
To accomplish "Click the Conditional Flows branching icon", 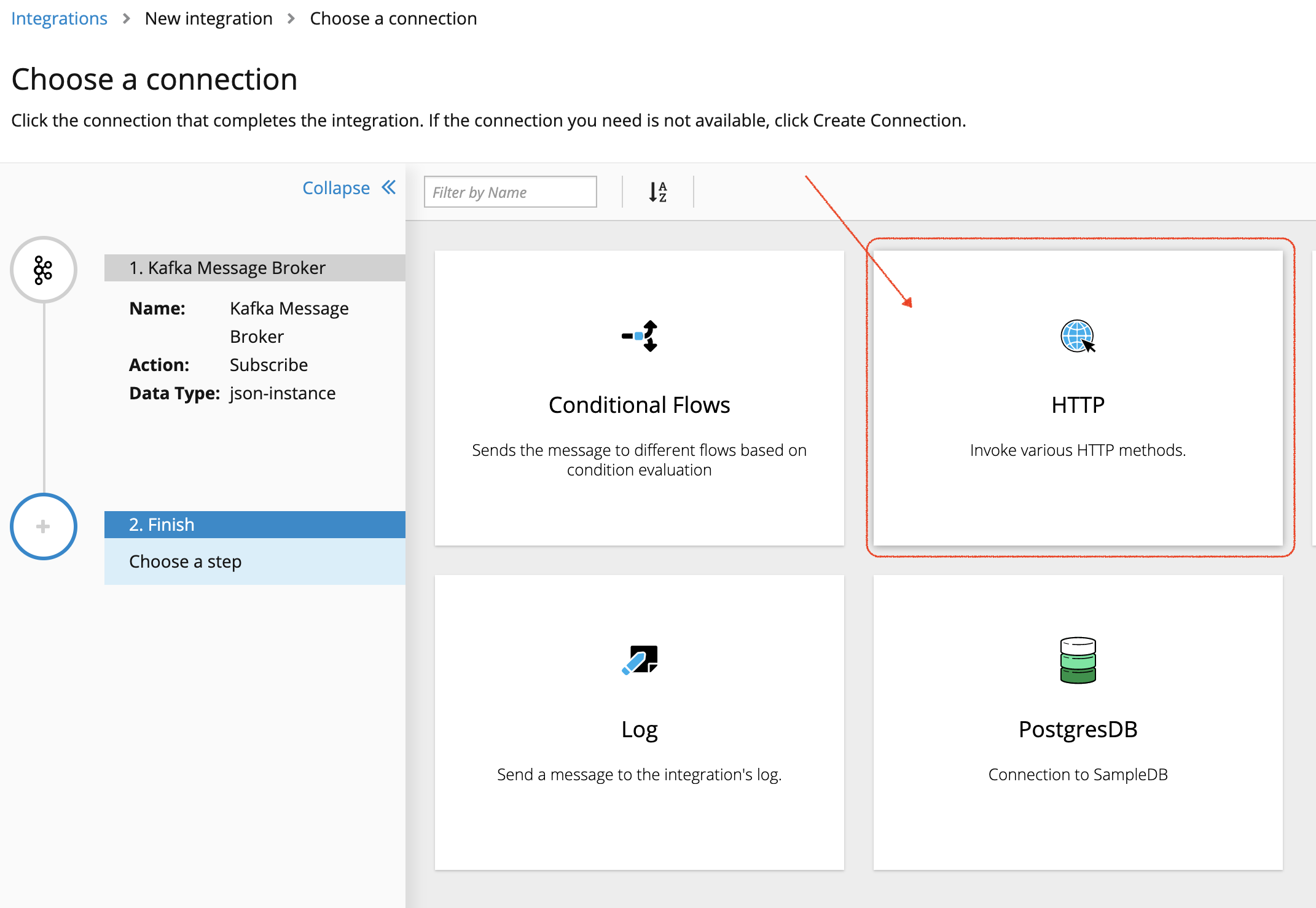I will pos(640,336).
